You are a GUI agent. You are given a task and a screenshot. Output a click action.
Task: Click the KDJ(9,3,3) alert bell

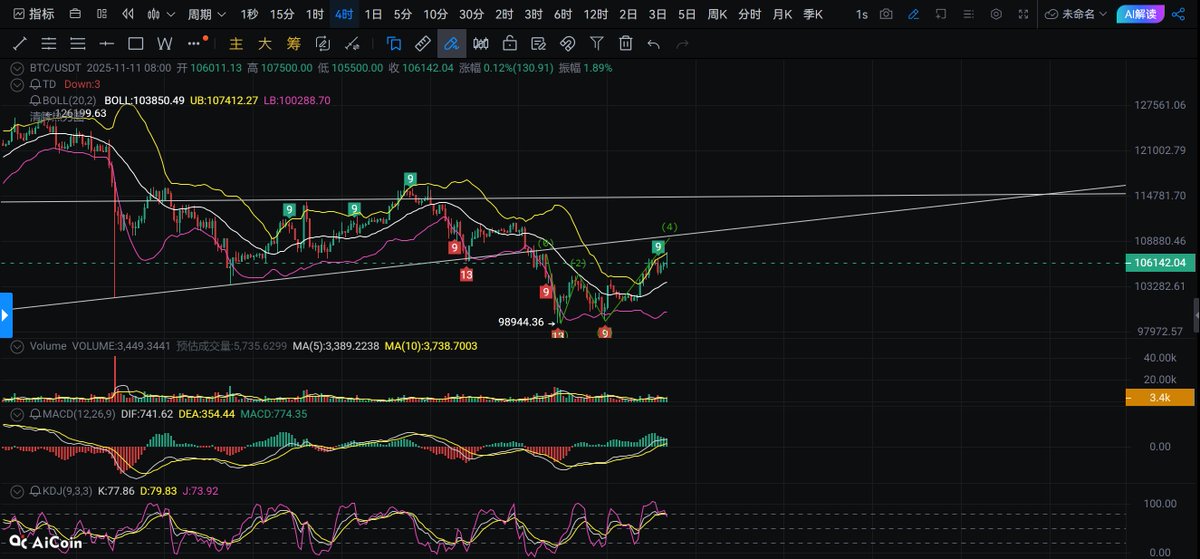(x=35, y=492)
